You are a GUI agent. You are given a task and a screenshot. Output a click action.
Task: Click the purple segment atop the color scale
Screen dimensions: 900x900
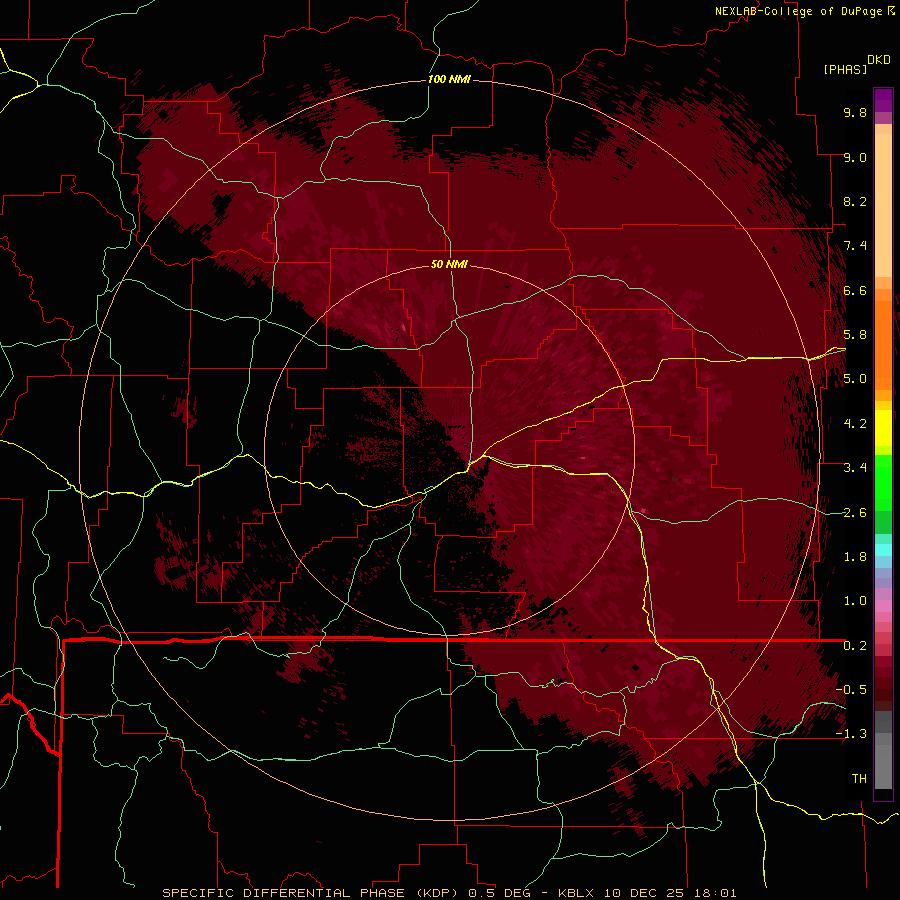(x=883, y=100)
